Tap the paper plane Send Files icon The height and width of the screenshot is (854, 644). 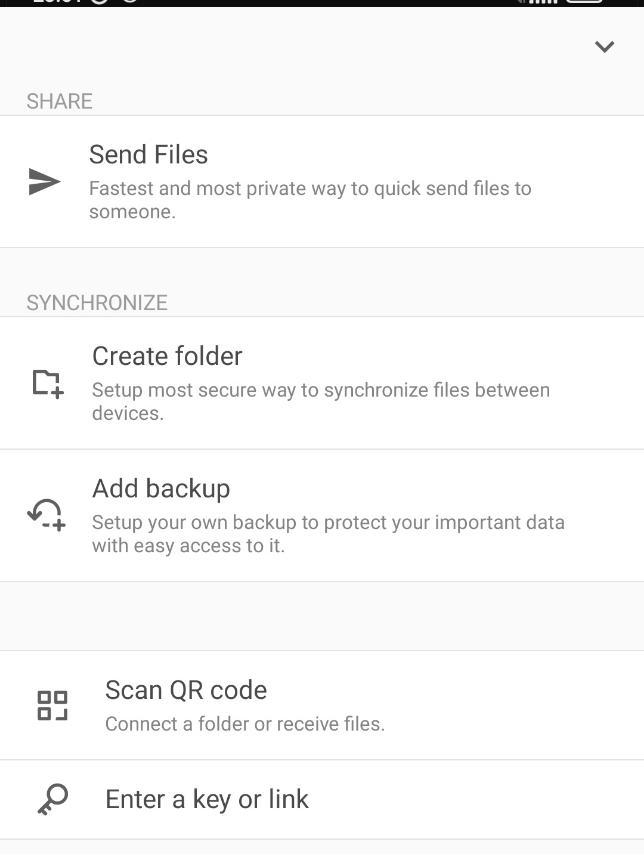[44, 181]
